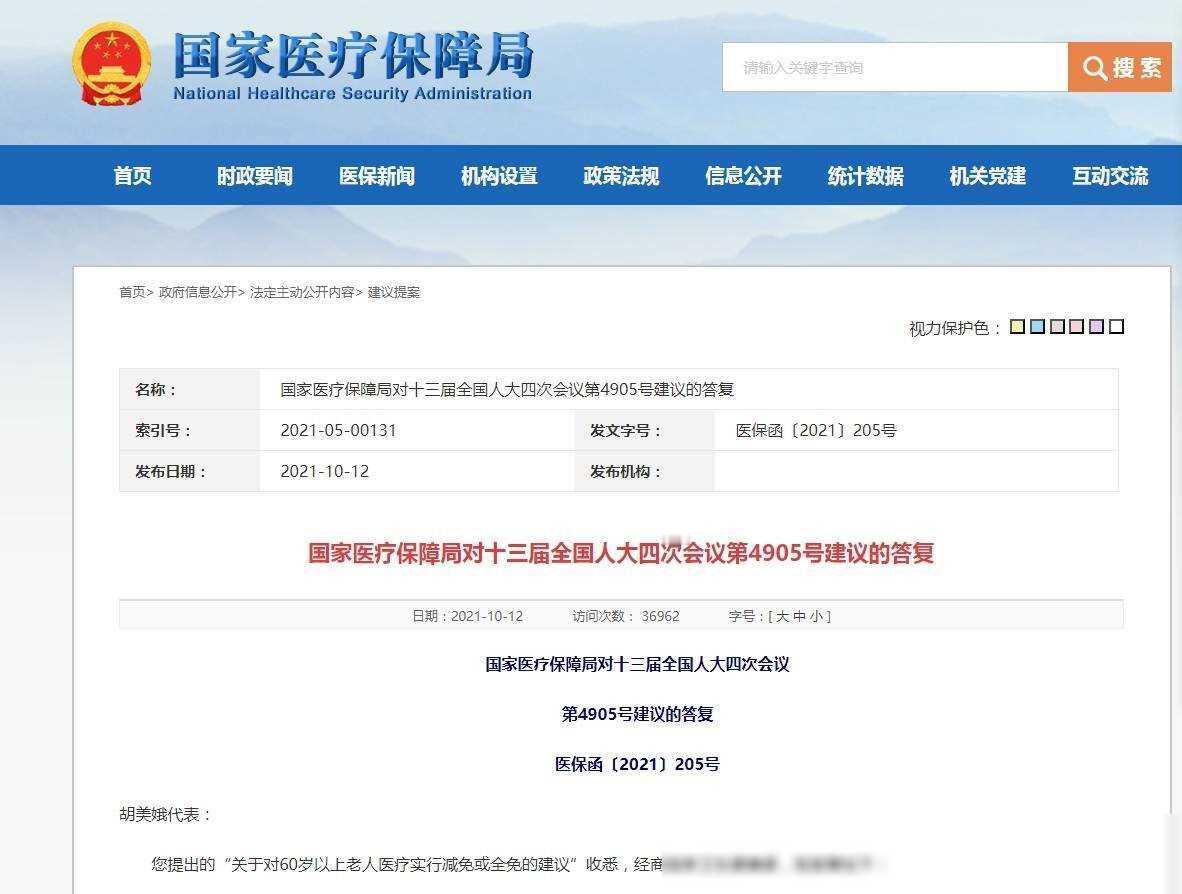Click the national emblem logo
Image resolution: width=1182 pixels, height=894 pixels.
pos(111,64)
